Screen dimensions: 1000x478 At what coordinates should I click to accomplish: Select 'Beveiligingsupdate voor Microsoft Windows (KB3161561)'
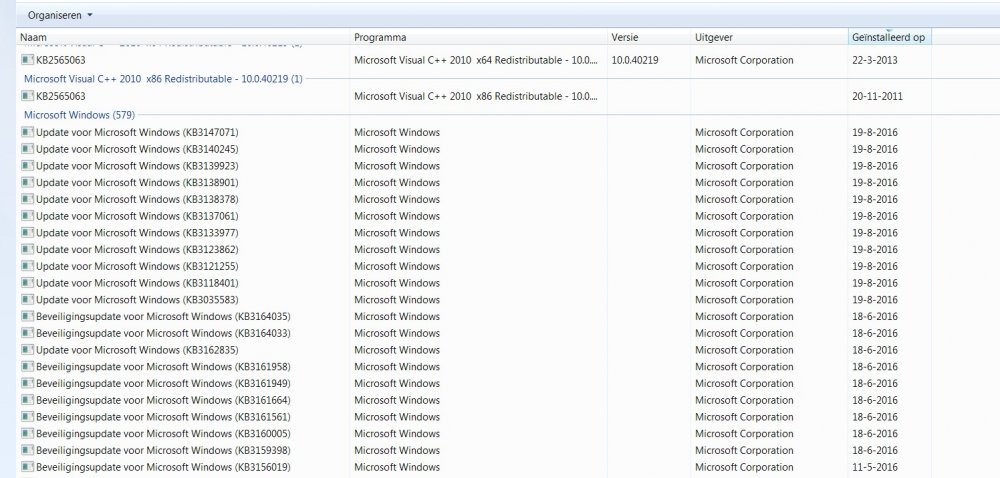(163, 417)
